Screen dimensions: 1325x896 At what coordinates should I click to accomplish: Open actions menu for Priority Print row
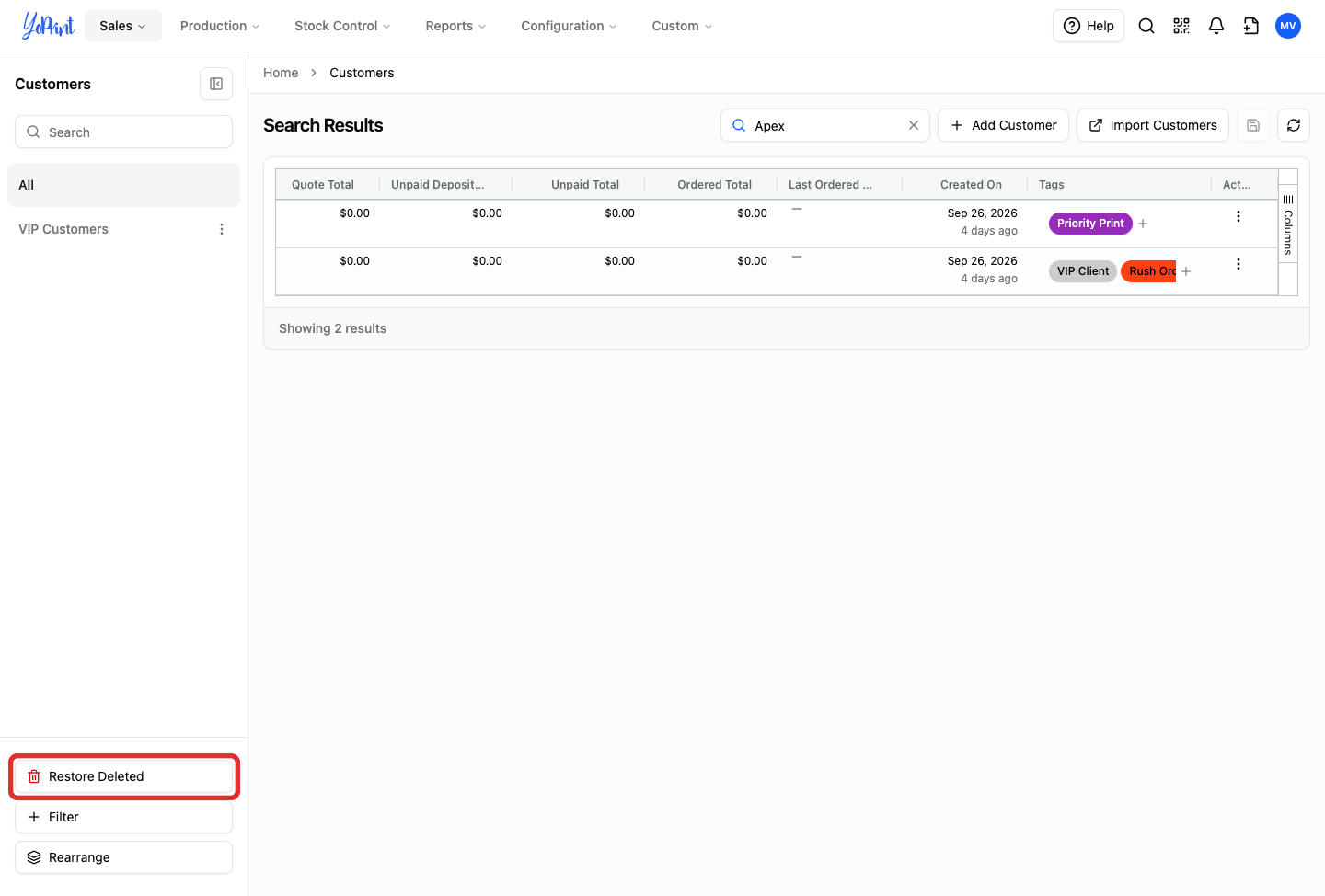1239,216
